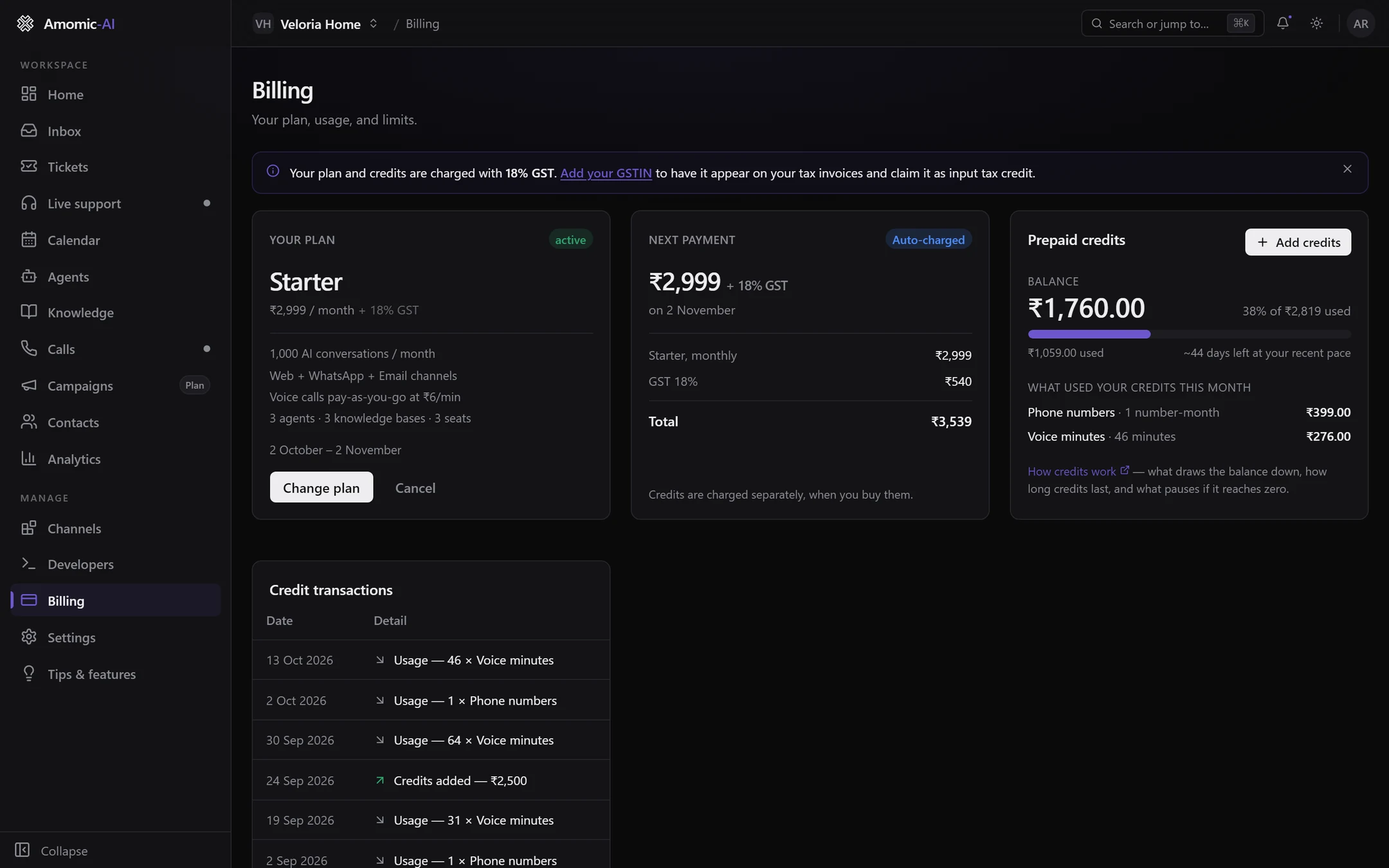
Task: Click the 19 Sep 2026 transaction date
Action: pyautogui.click(x=300, y=820)
